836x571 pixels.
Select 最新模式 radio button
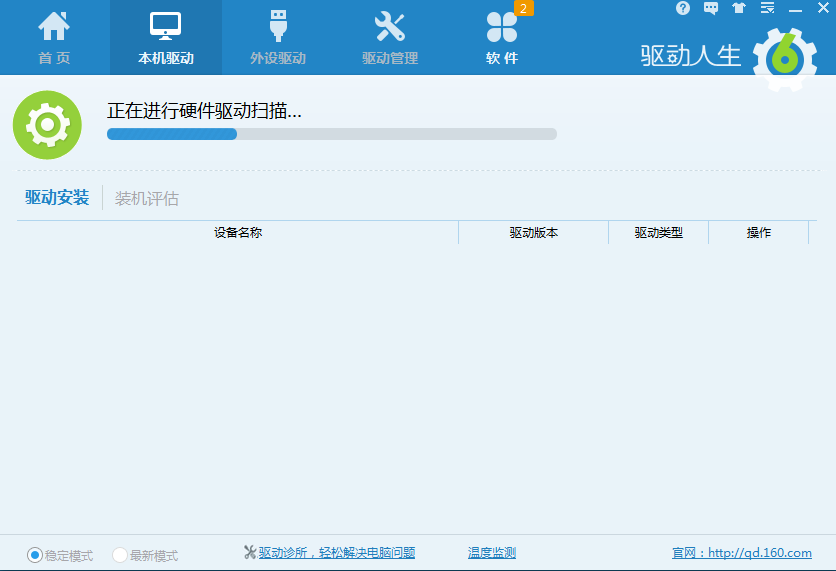point(120,555)
